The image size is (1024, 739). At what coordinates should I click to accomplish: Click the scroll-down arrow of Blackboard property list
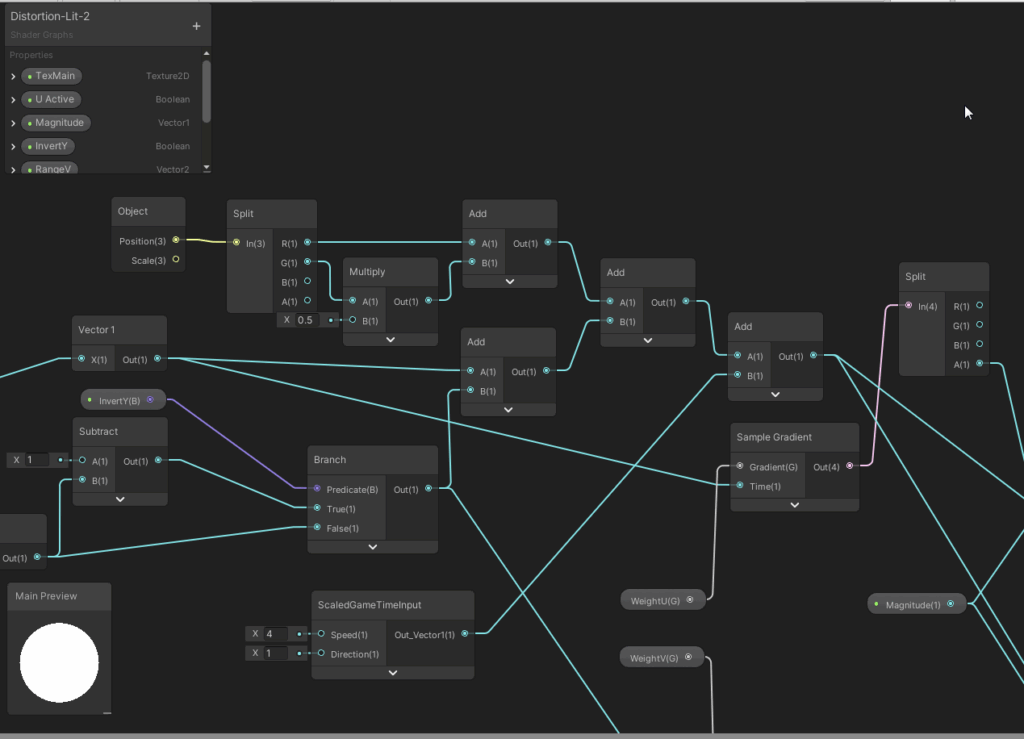click(x=207, y=168)
